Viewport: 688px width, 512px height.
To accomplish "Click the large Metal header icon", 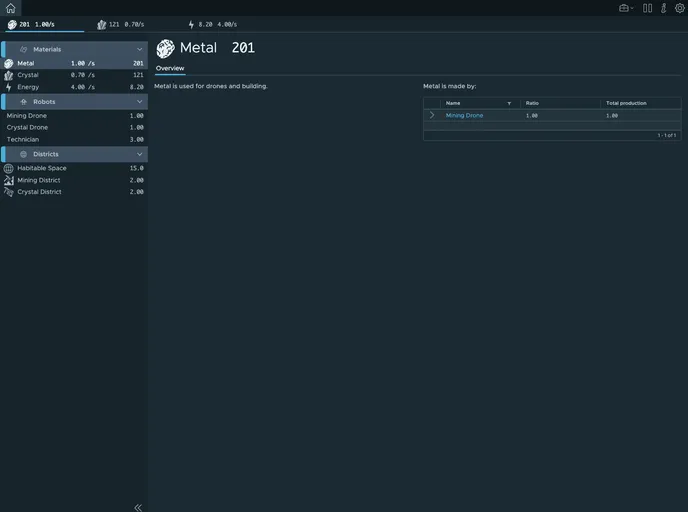I will pyautogui.click(x=165, y=48).
